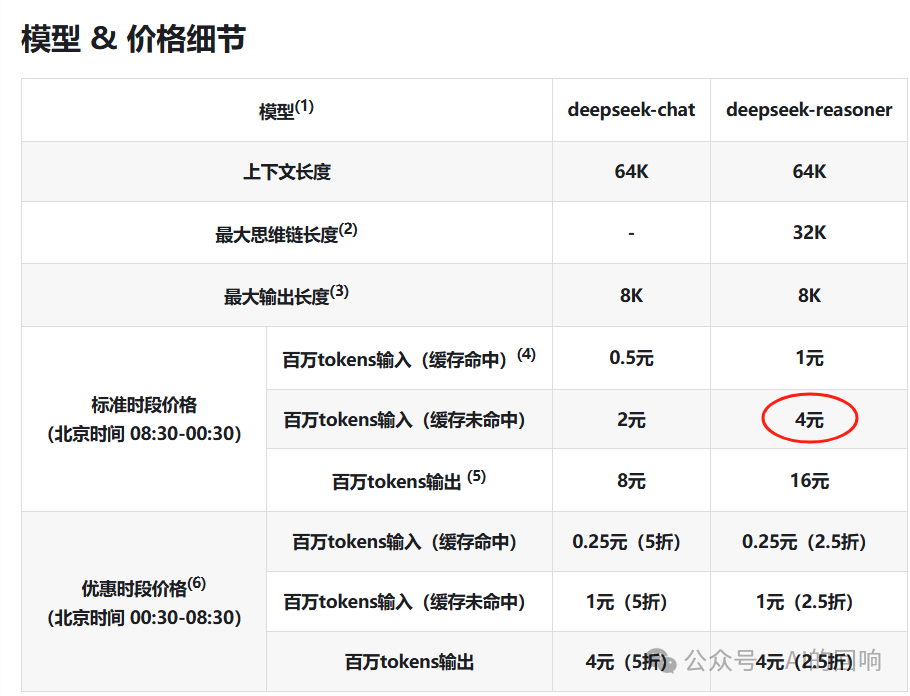Select the "标准时段价格" group label
Viewport: 910px width, 696px height.
[x=144, y=405]
